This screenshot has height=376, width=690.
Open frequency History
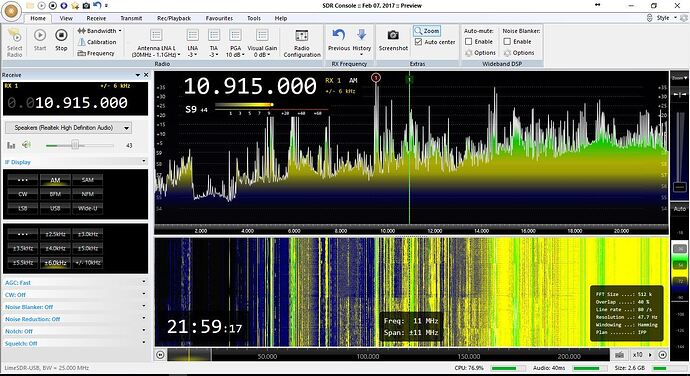tap(361, 35)
